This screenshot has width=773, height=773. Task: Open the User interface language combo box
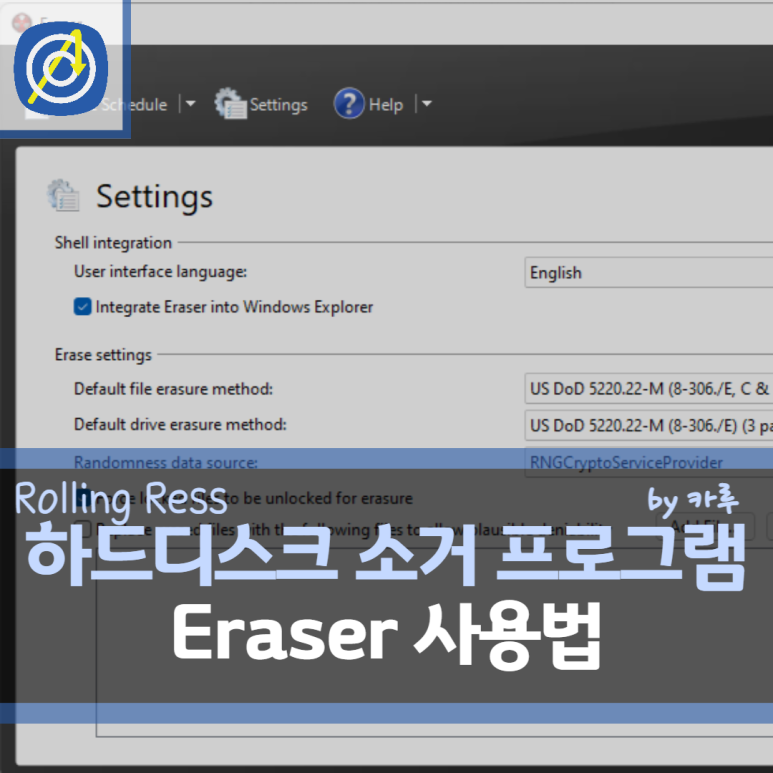[648, 273]
